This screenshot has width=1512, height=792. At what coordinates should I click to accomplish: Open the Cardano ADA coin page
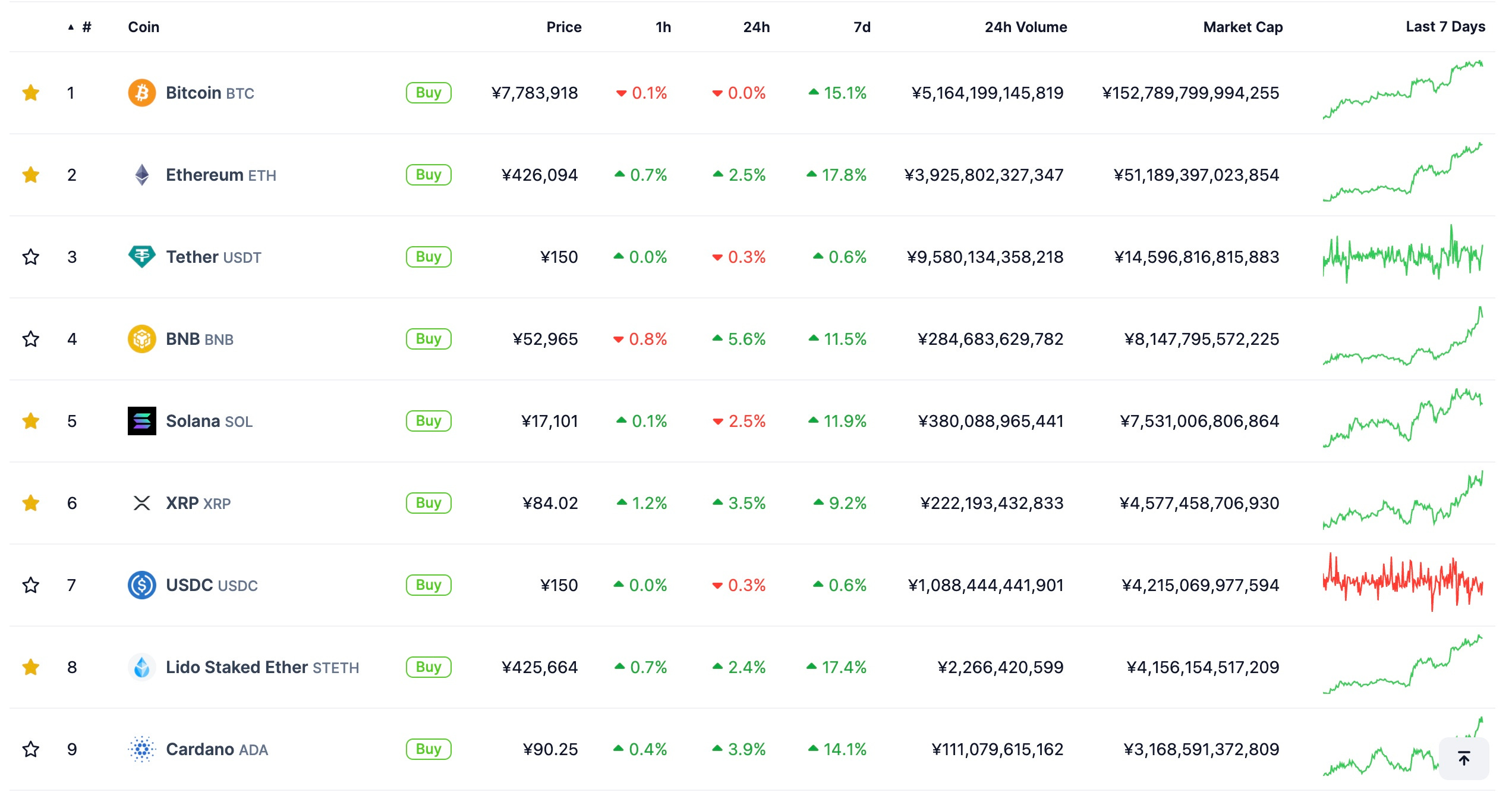(x=217, y=749)
